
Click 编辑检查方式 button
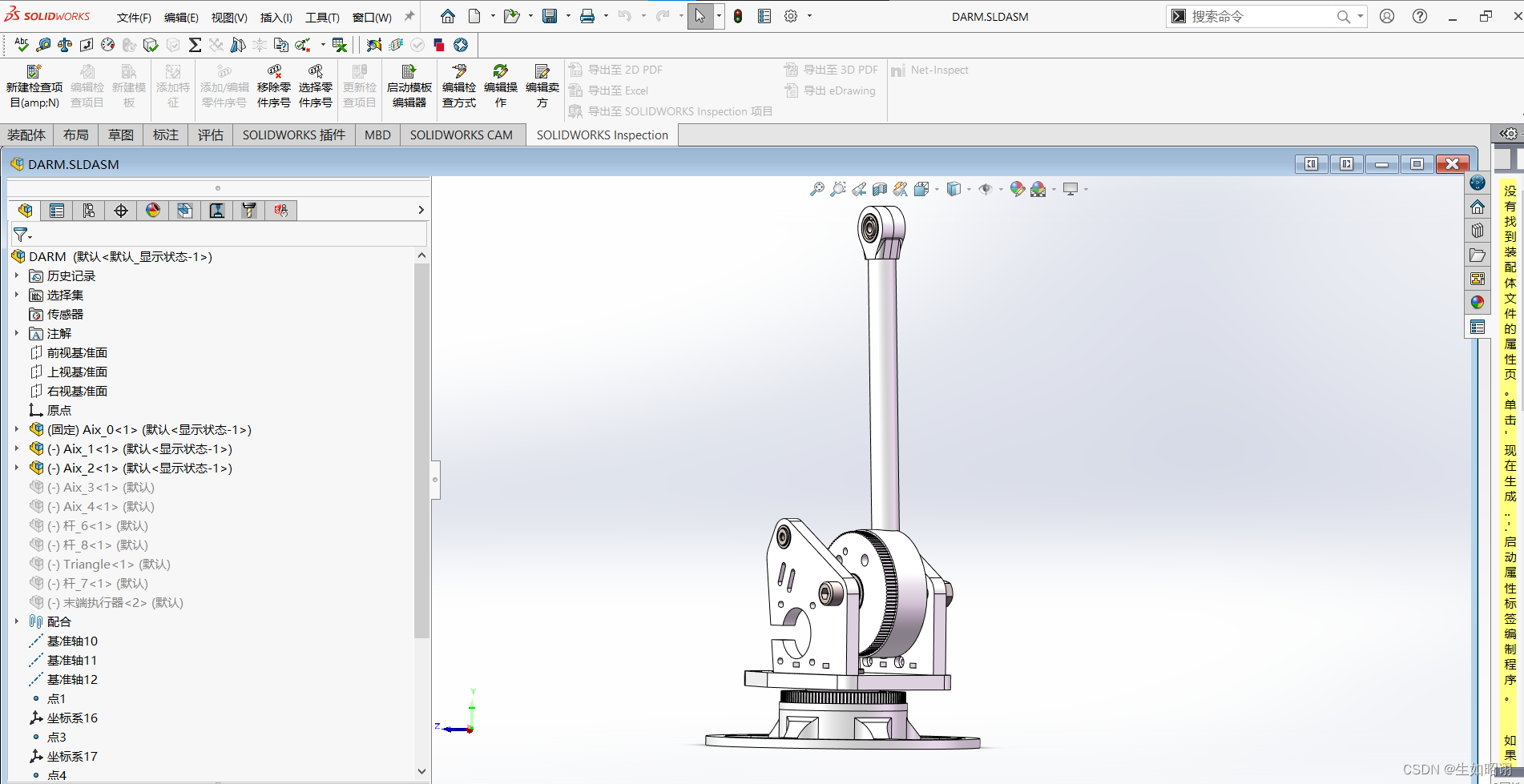(x=459, y=86)
